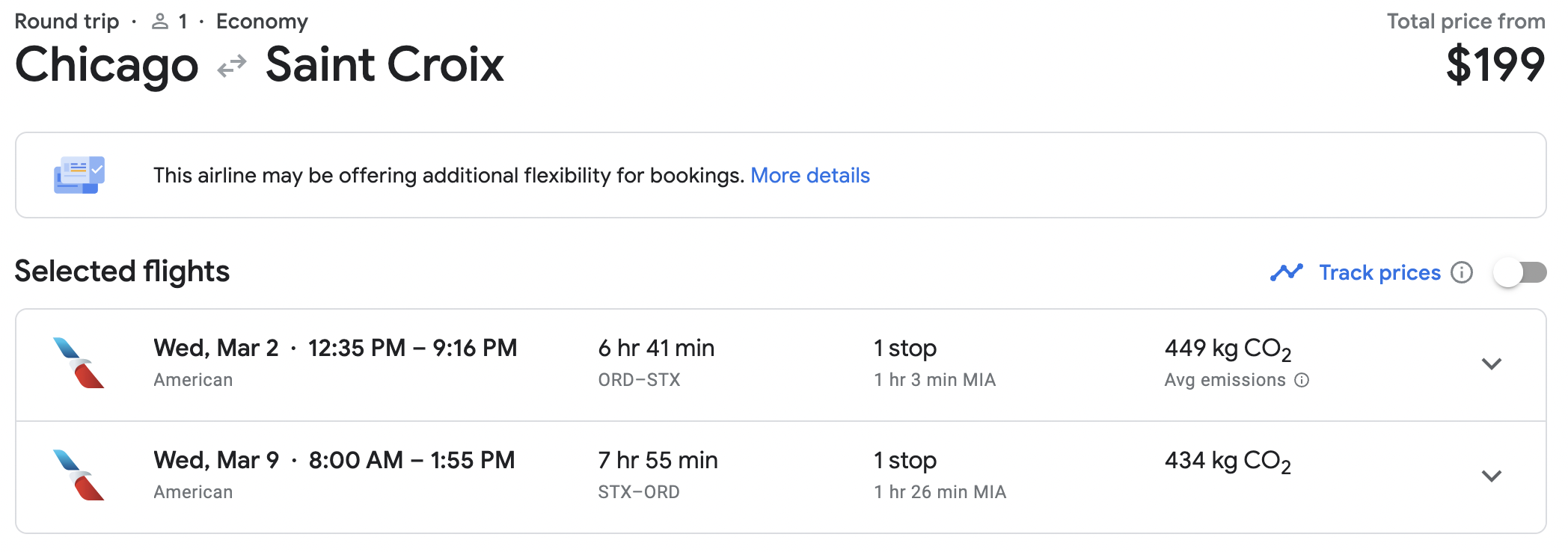The height and width of the screenshot is (552, 1568).
Task: Click the Track prices line-graph icon
Action: tap(1287, 272)
